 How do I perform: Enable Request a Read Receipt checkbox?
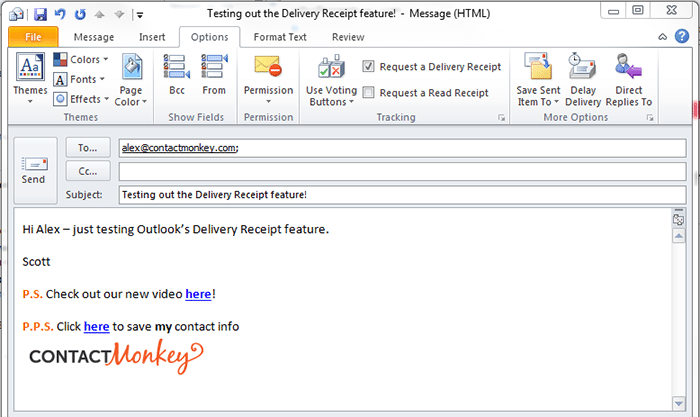369,93
